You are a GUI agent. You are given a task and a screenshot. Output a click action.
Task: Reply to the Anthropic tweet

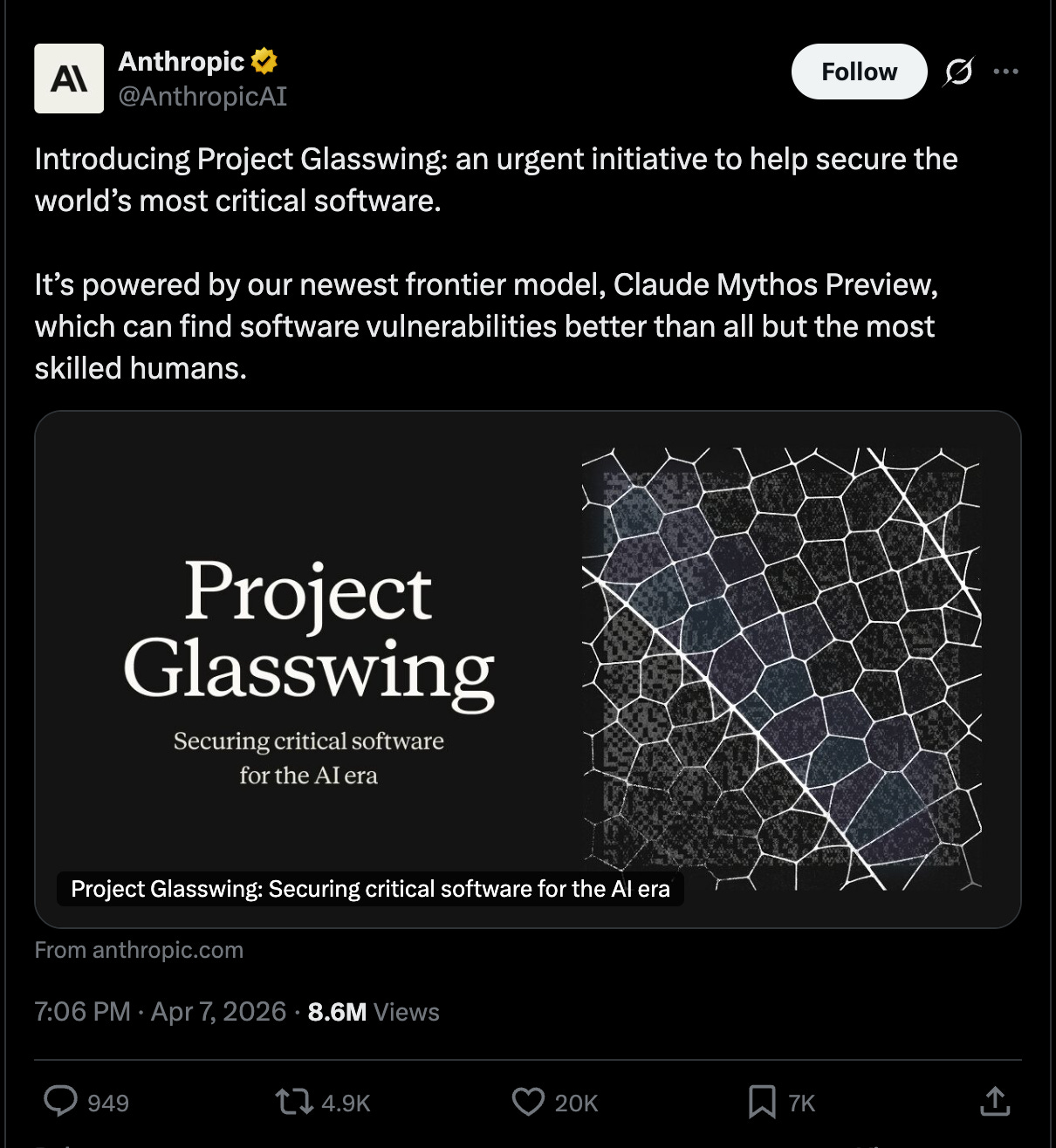(x=61, y=1102)
